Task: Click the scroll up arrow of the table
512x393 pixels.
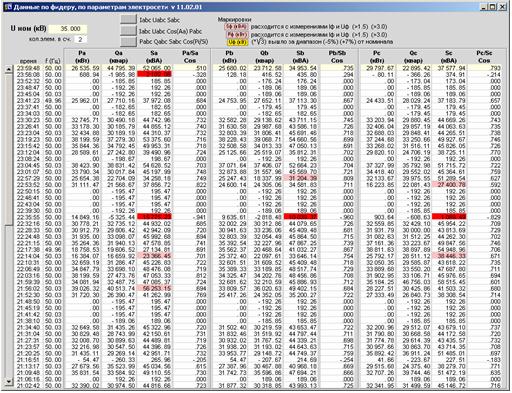Action: [8, 69]
